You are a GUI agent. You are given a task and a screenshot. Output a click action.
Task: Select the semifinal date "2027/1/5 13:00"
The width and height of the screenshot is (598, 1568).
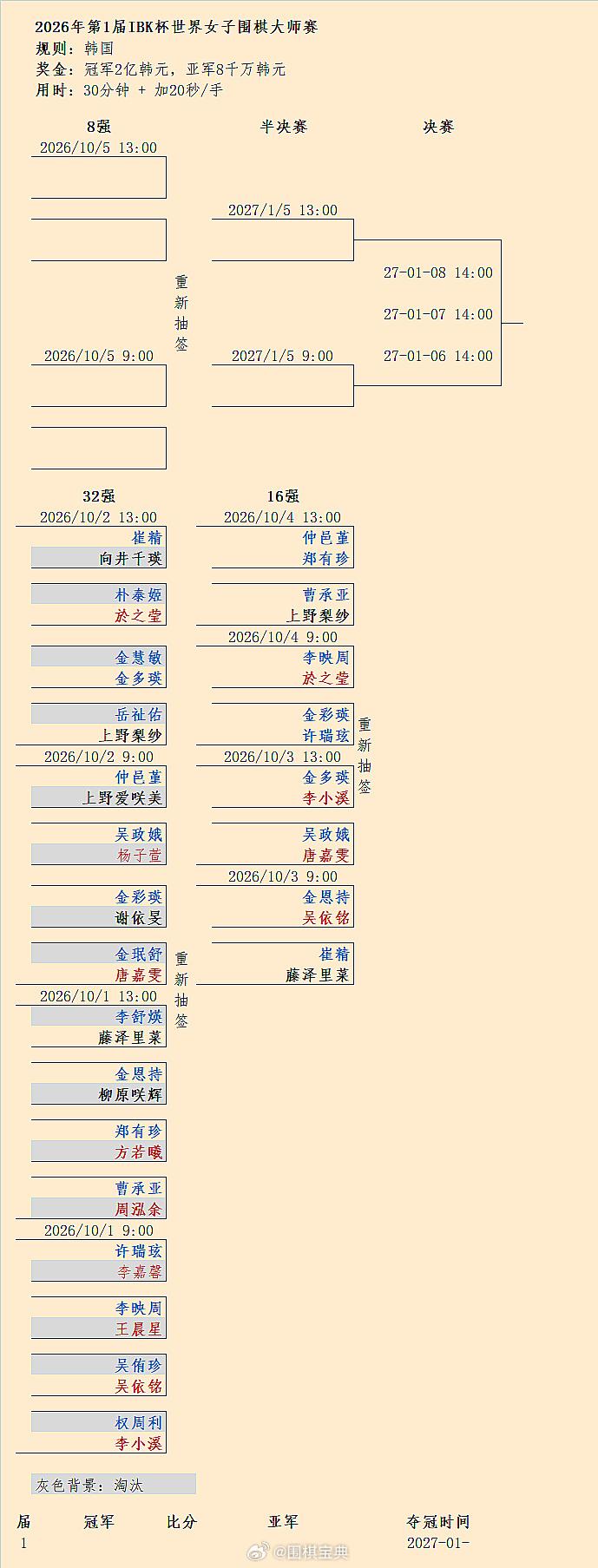[283, 210]
